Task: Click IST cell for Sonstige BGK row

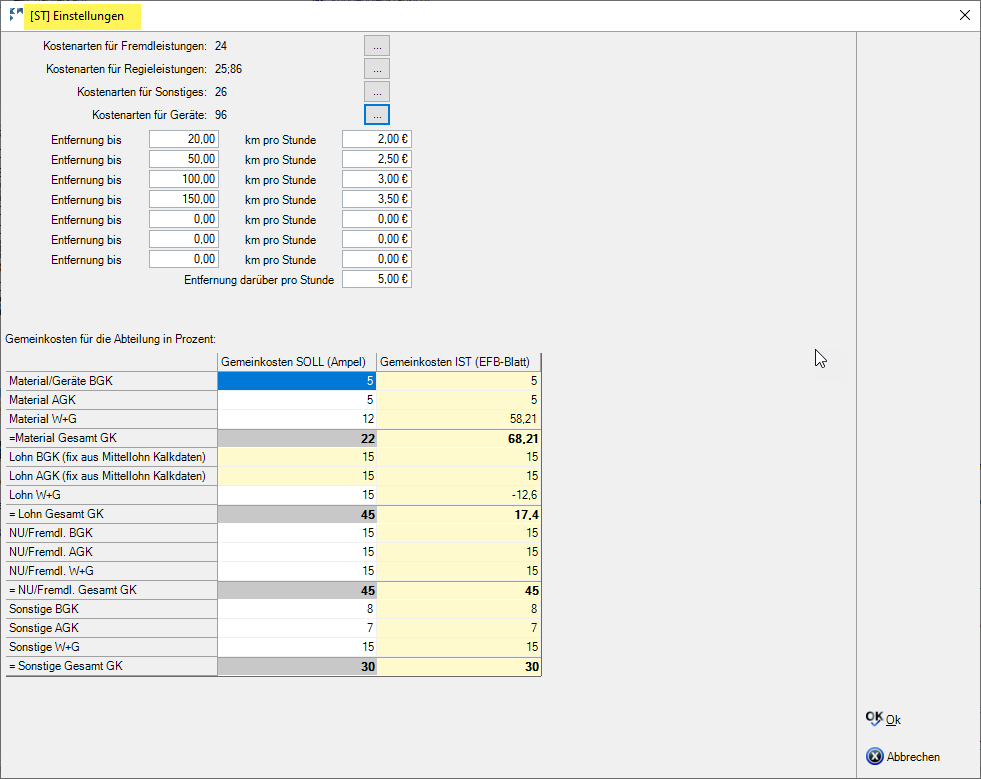Action: click(x=459, y=609)
